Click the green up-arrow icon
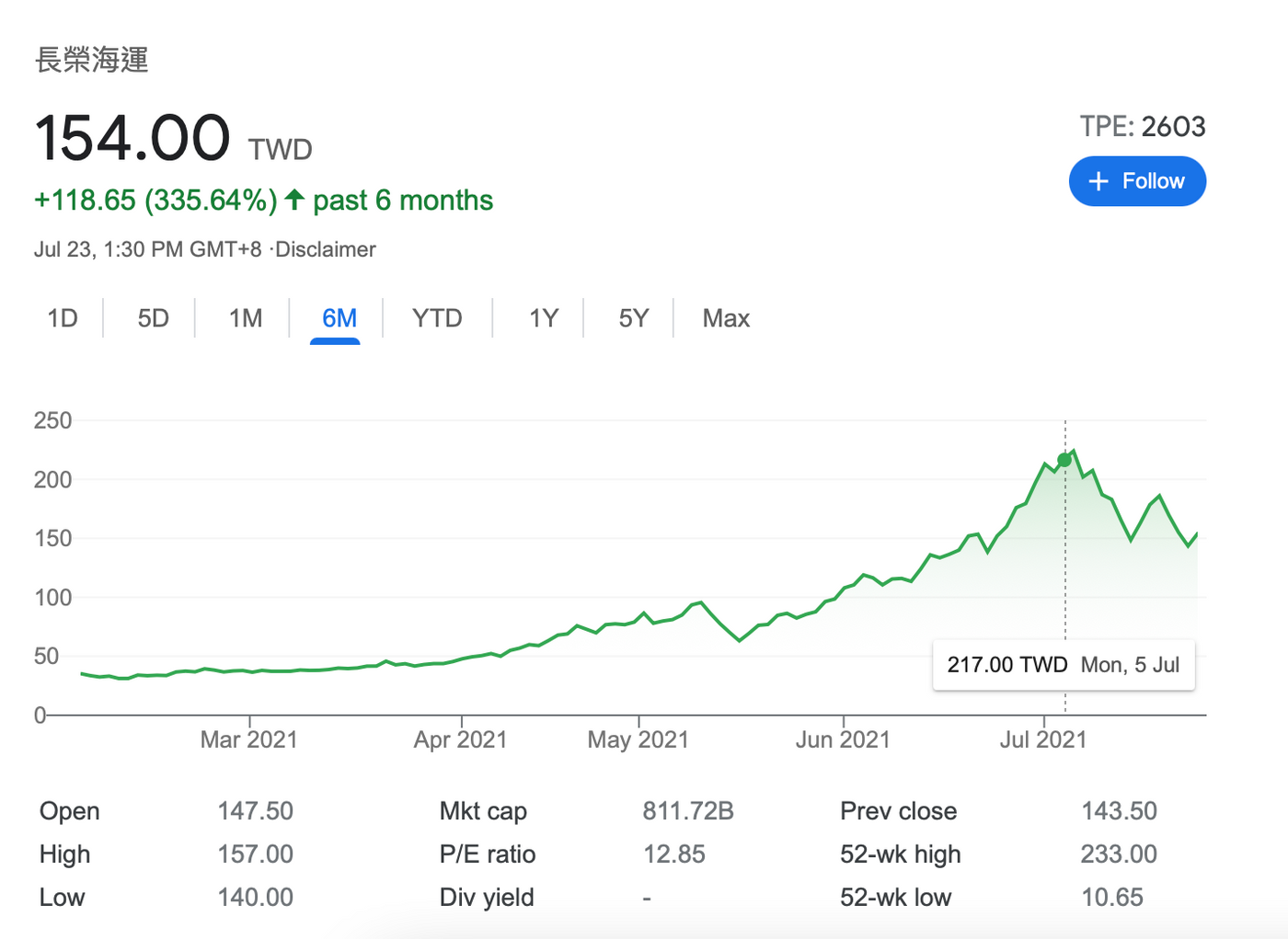 tap(294, 199)
